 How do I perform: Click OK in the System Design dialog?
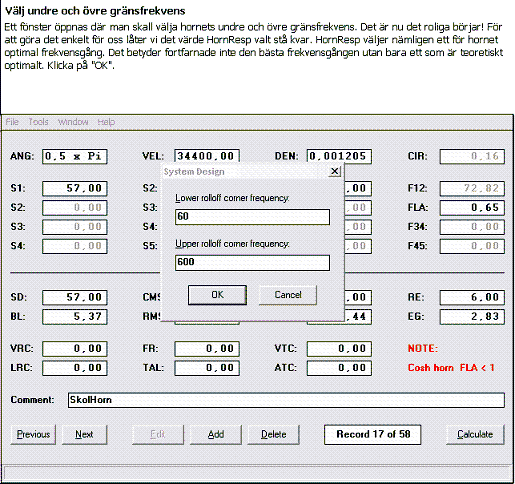coord(217,295)
